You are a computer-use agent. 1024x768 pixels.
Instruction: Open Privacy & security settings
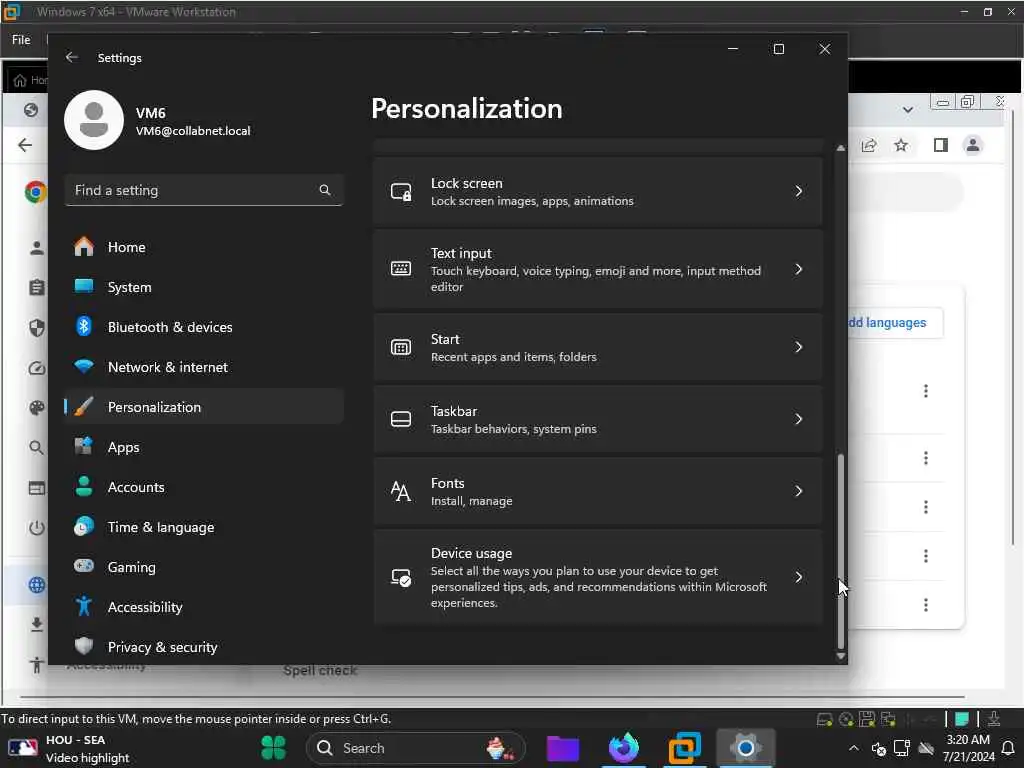tap(204, 647)
